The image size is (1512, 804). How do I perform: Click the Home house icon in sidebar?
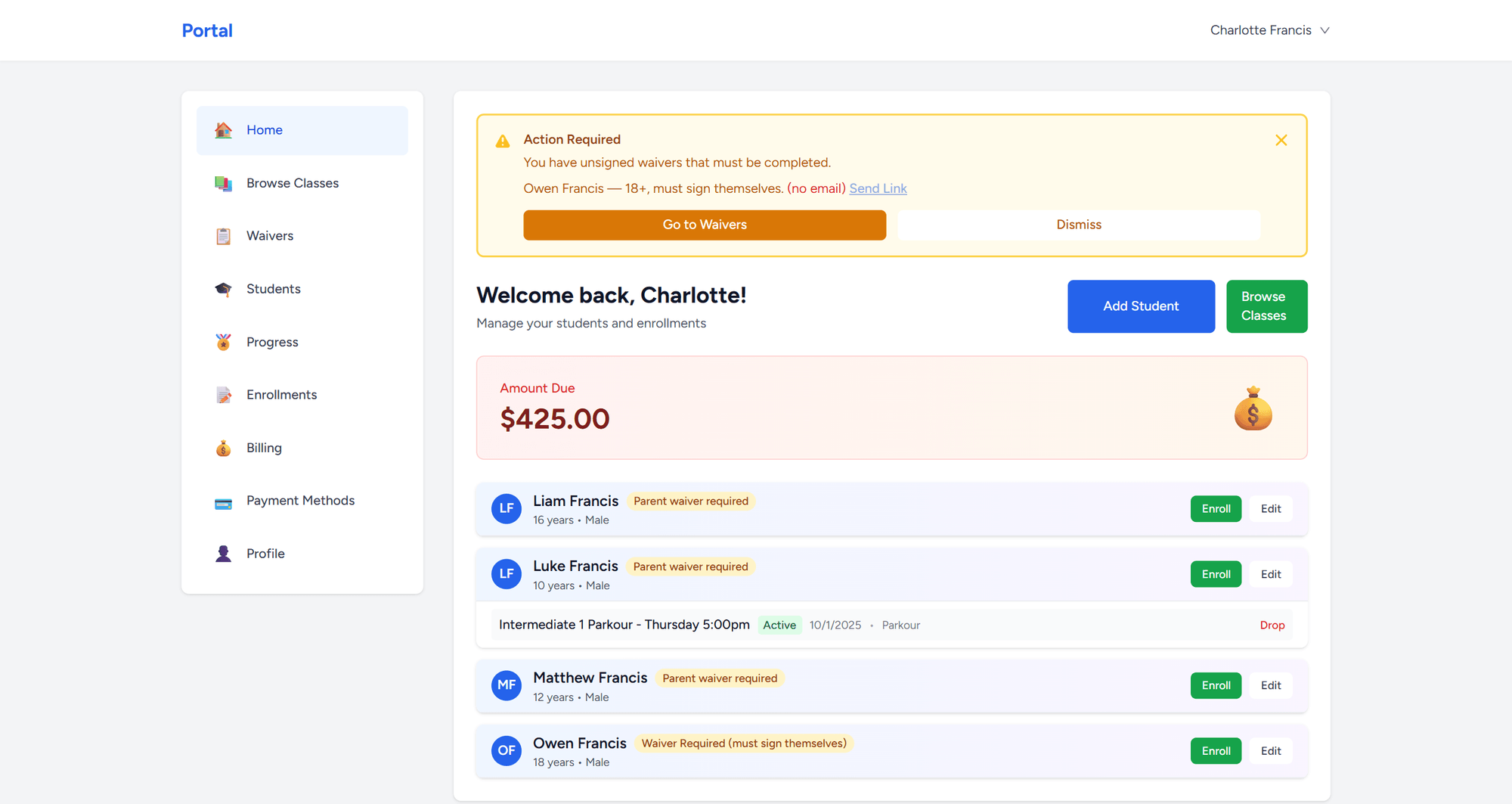point(223,130)
